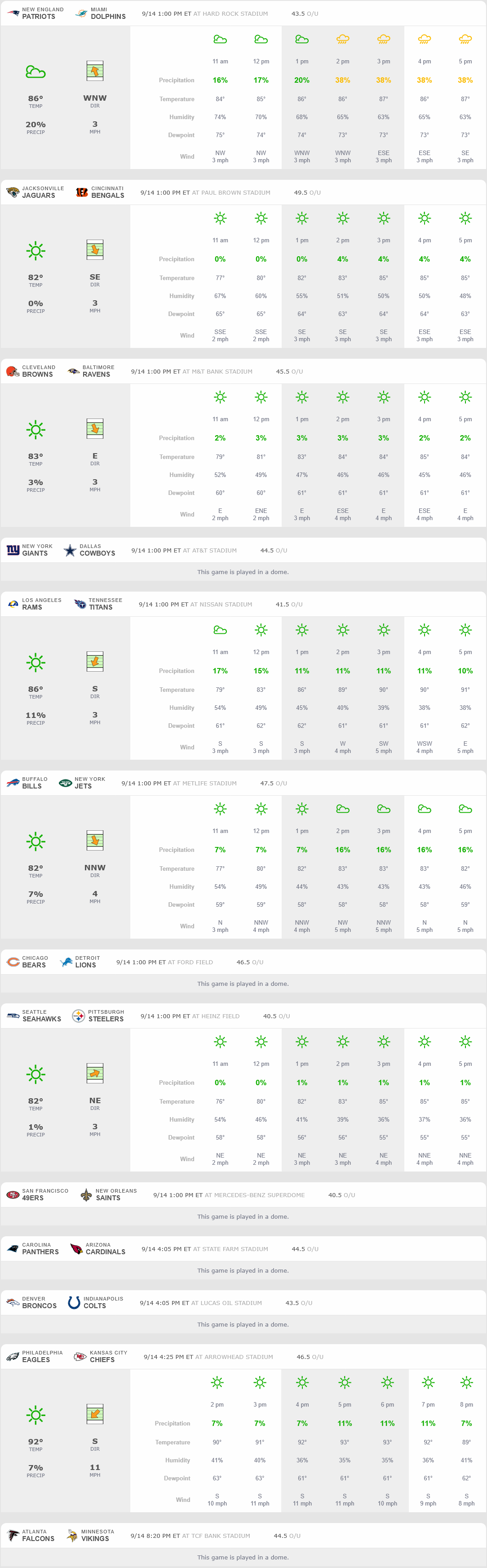This screenshot has height=1568, width=487.
Task: Click the Jacksonville Jaguars team logo
Action: 13,192
